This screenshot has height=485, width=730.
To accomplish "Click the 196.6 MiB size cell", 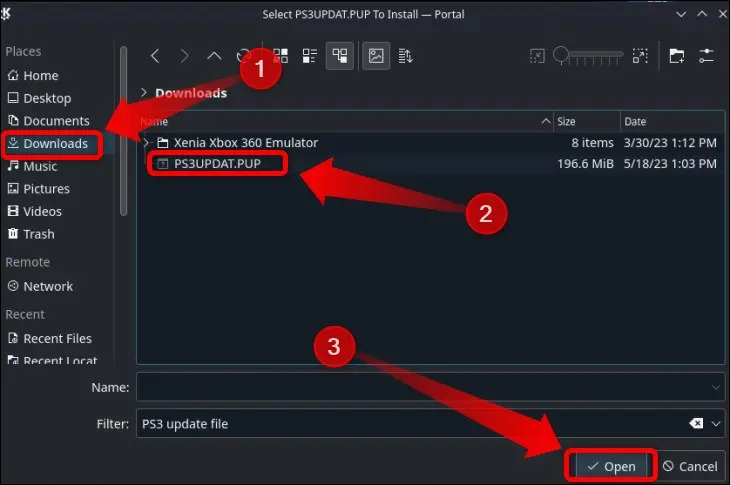I will pos(586,164).
